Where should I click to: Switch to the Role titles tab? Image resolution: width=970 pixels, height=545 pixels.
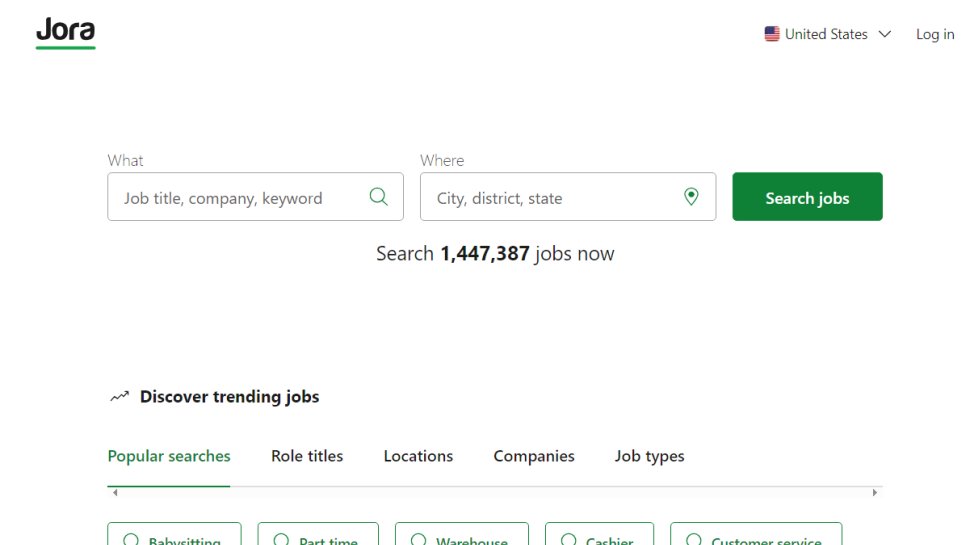(307, 456)
